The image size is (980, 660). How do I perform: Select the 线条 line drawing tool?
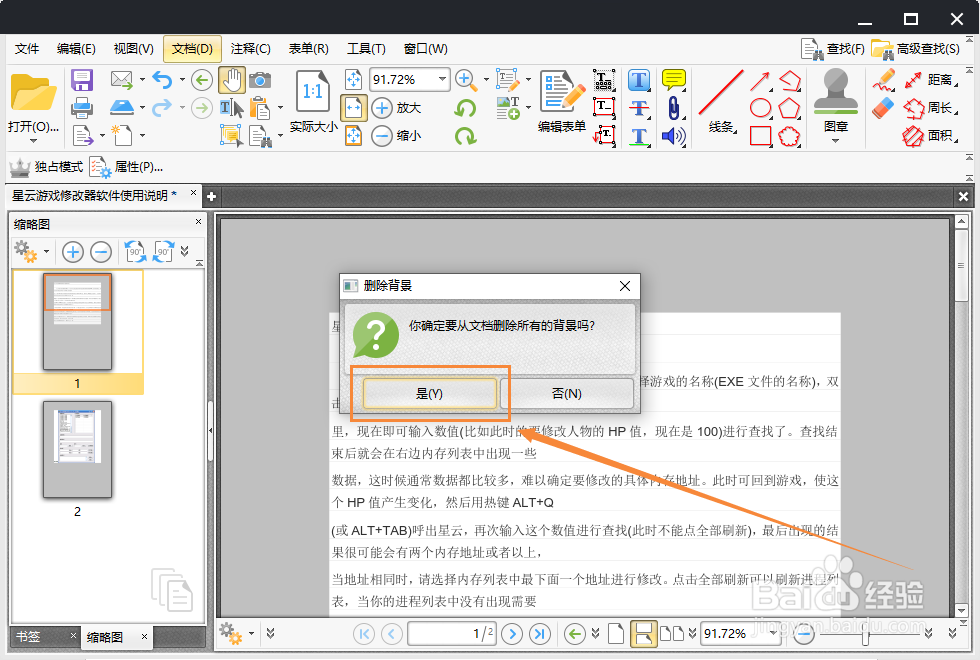coord(720,93)
